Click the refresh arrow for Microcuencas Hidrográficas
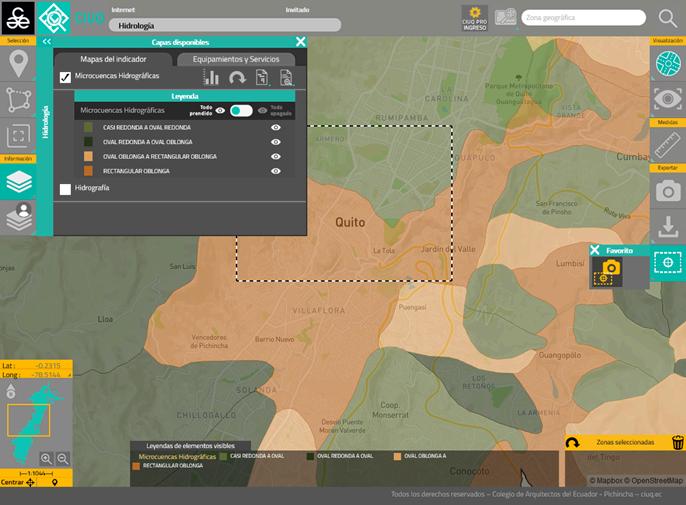 tap(237, 79)
